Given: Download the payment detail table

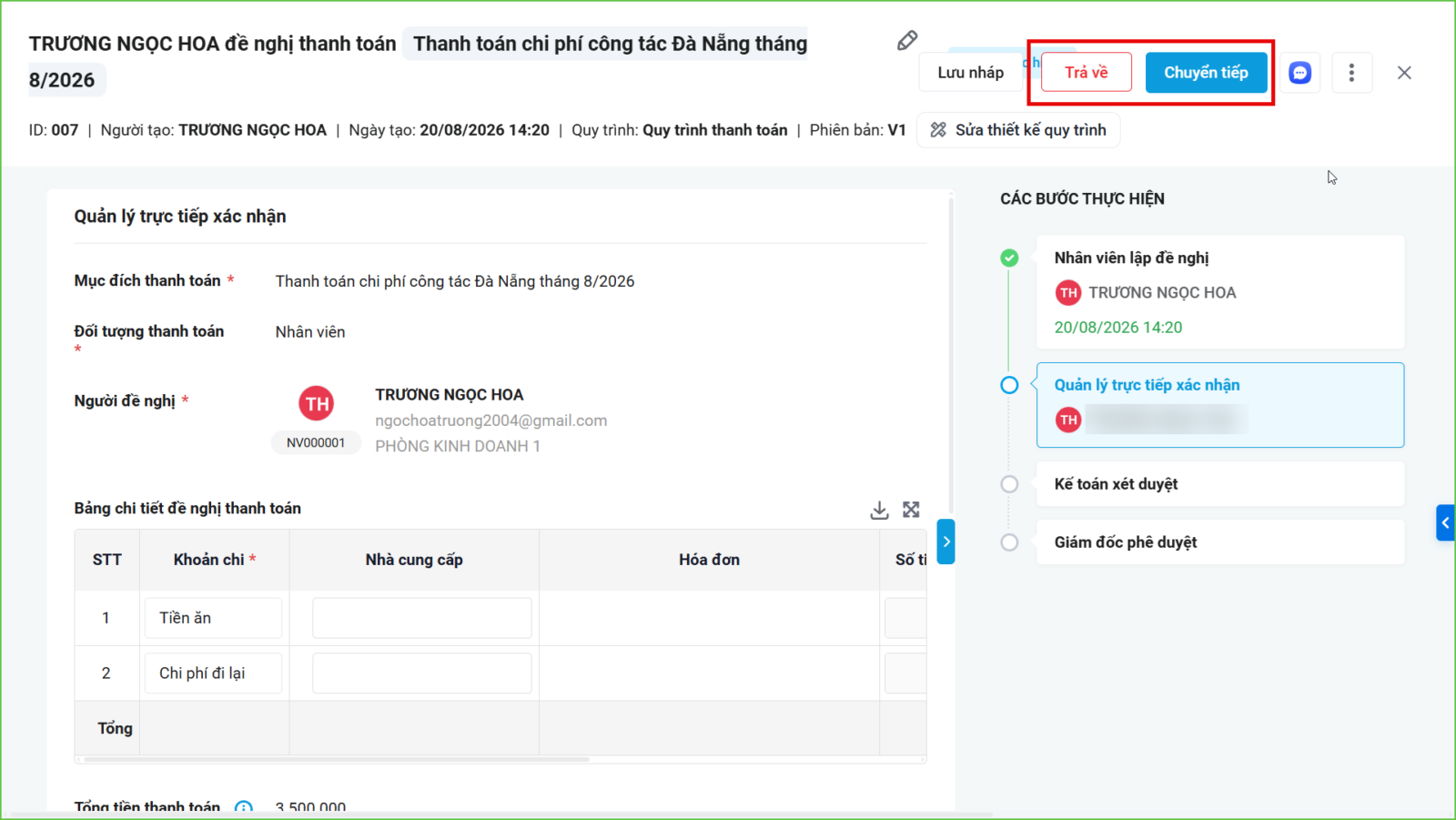Looking at the screenshot, I should pos(879,511).
